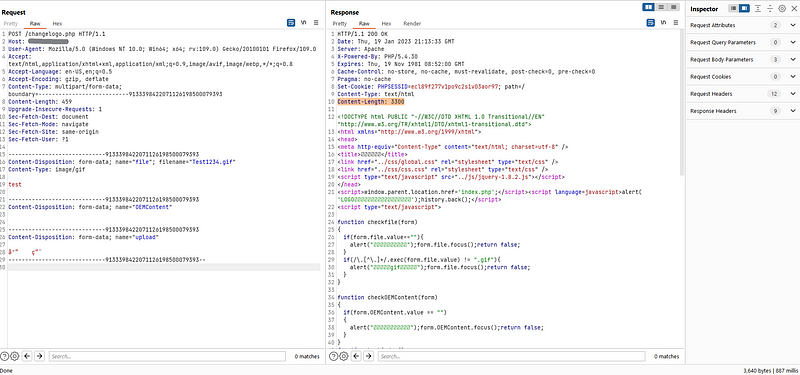Viewport: 800px width, 375px height.
Task: Expand Request Body Parameters section
Action: pos(792,60)
